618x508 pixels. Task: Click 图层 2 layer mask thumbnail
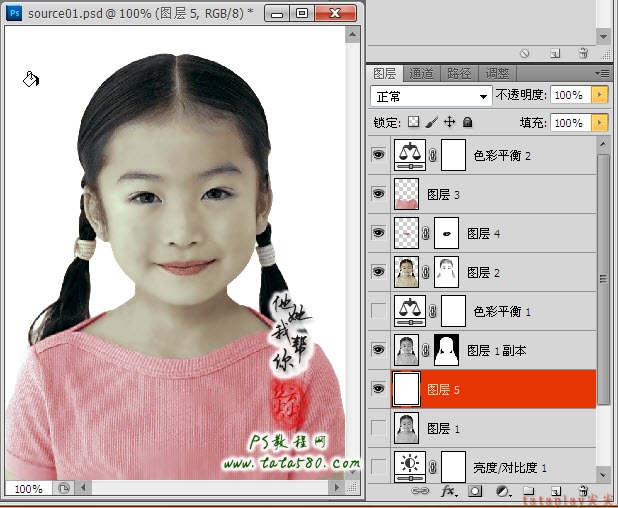446,272
